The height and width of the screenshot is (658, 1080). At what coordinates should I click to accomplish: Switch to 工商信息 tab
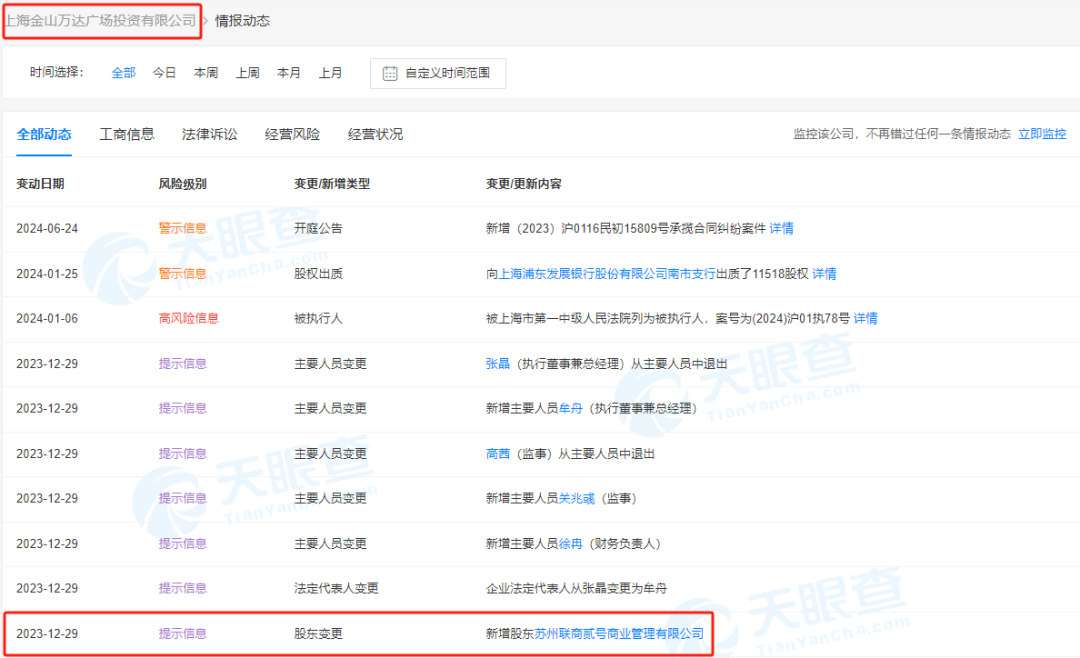click(127, 134)
